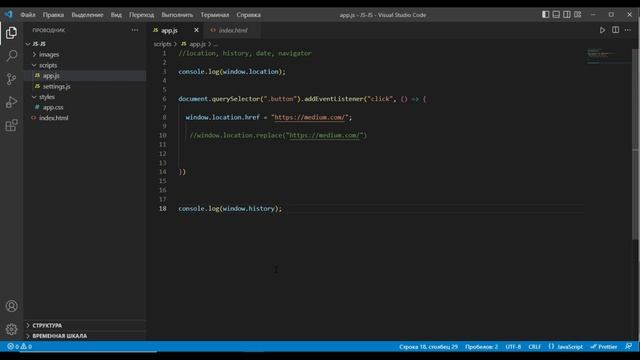Close the app.js tab
Viewport: 640px width, 360px height.
[196, 30]
